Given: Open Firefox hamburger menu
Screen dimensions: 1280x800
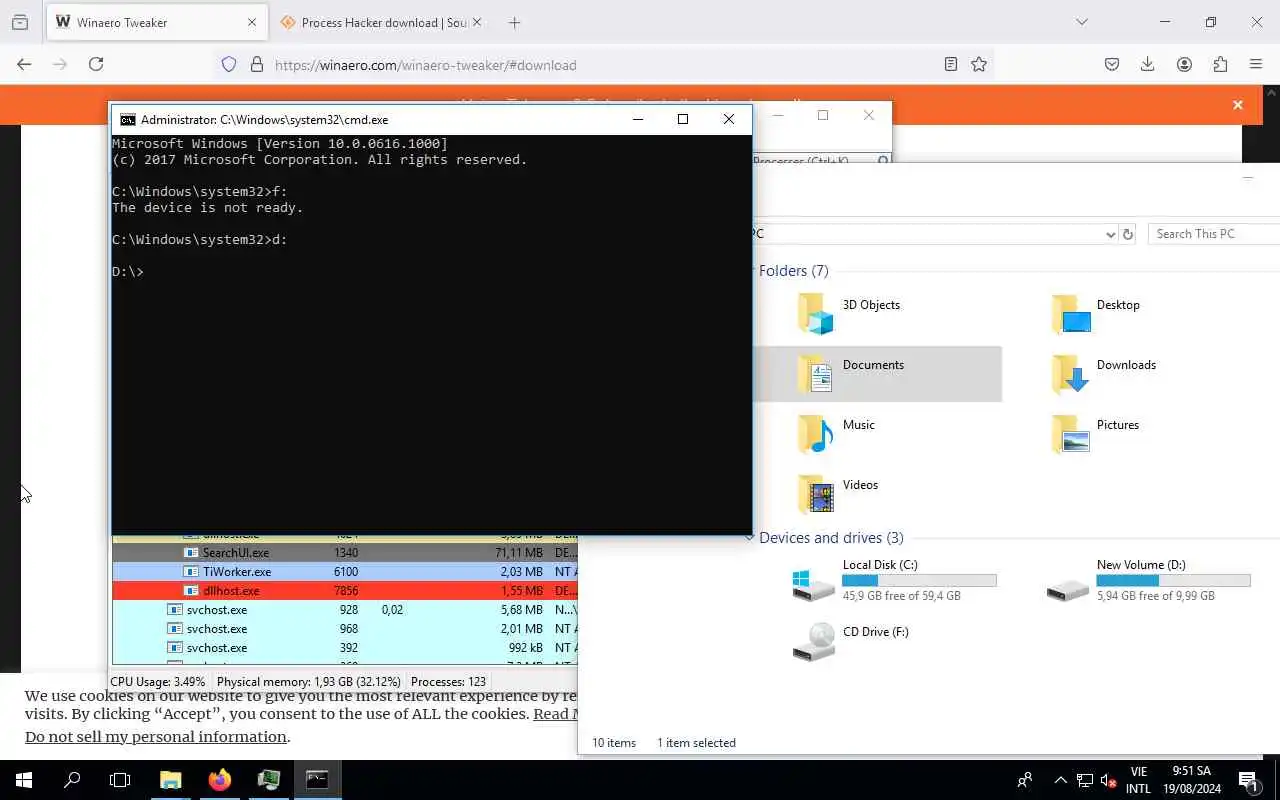Looking at the screenshot, I should (x=1256, y=64).
